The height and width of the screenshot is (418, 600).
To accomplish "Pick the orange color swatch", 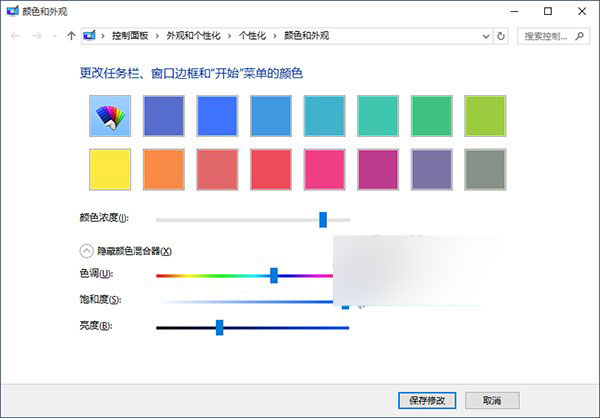I will [165, 170].
